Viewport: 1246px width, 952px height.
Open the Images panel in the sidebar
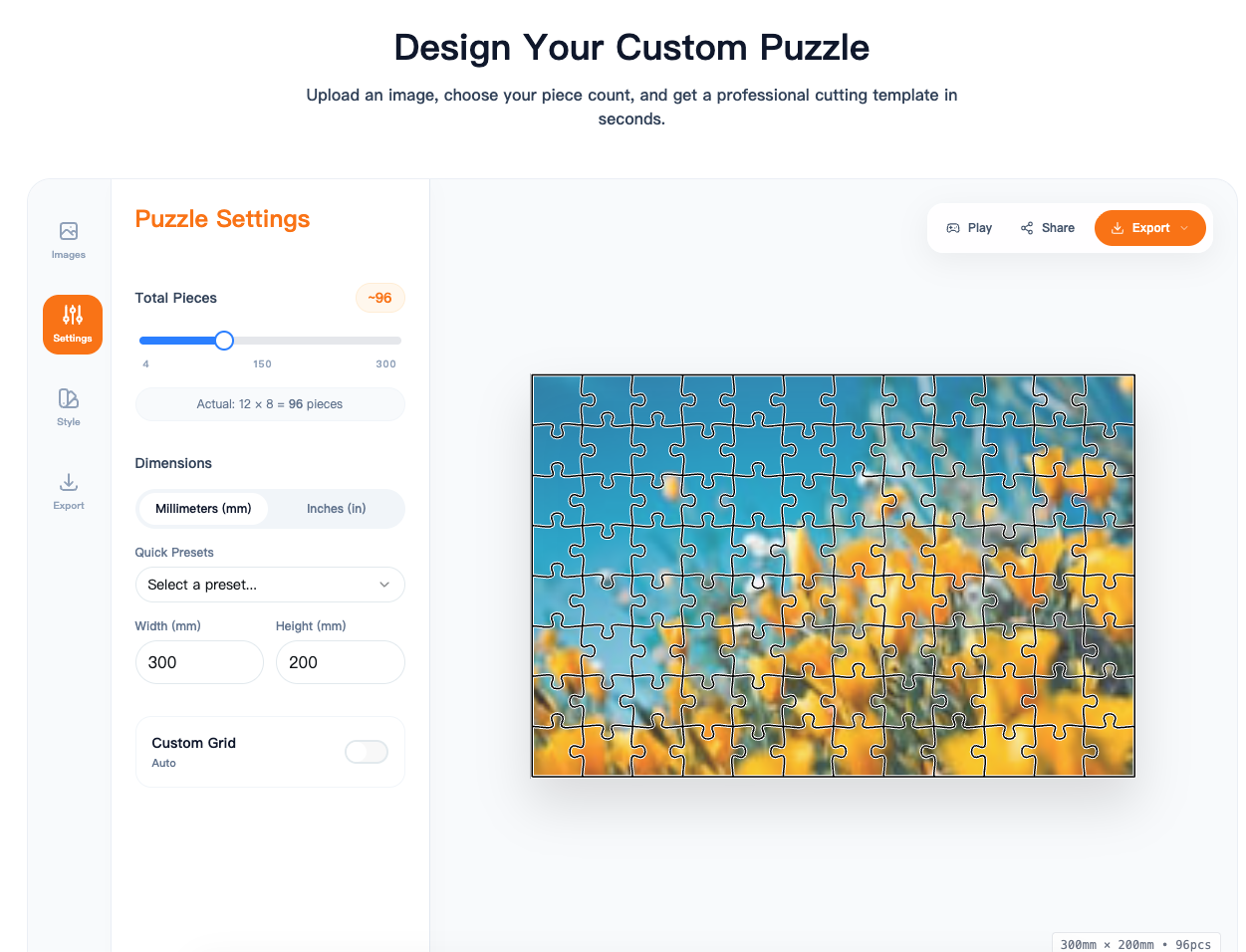(68, 239)
